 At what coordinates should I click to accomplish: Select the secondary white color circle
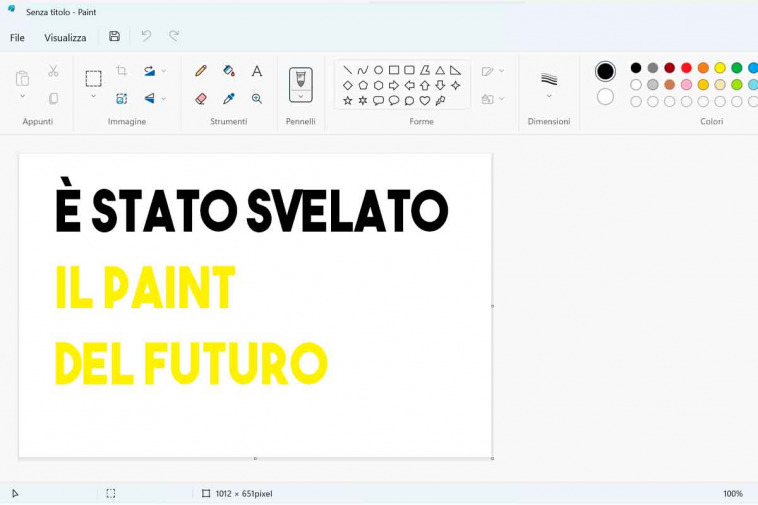pyautogui.click(x=605, y=97)
